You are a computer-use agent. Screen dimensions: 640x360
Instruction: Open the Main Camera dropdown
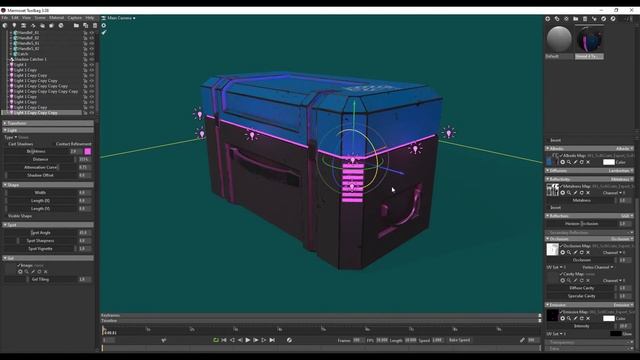point(121,18)
